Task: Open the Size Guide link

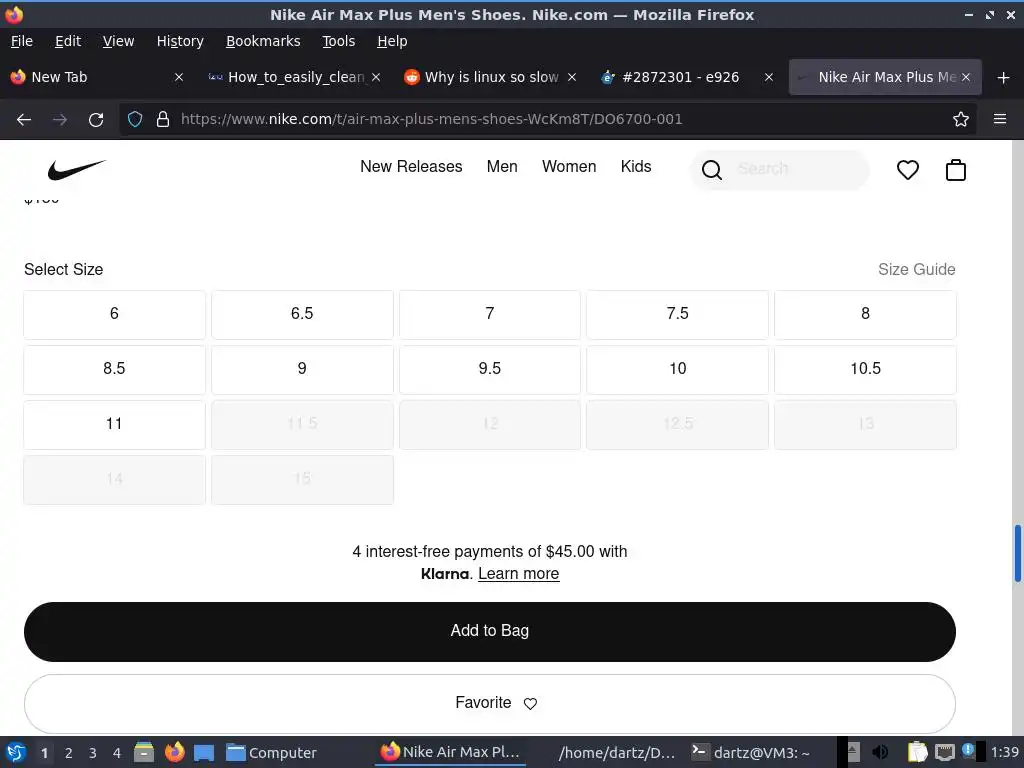Action: (916, 269)
